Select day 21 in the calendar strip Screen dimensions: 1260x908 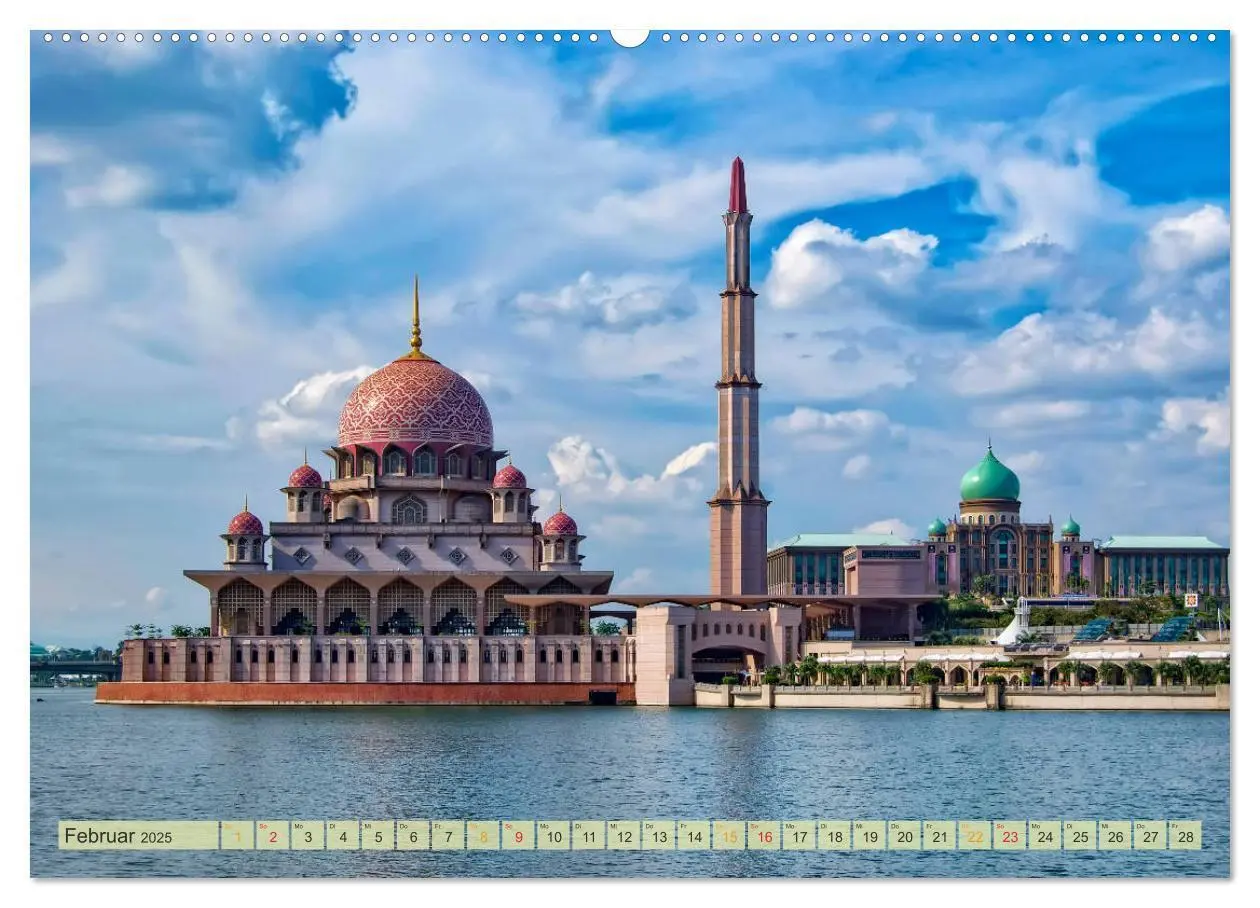tap(939, 835)
